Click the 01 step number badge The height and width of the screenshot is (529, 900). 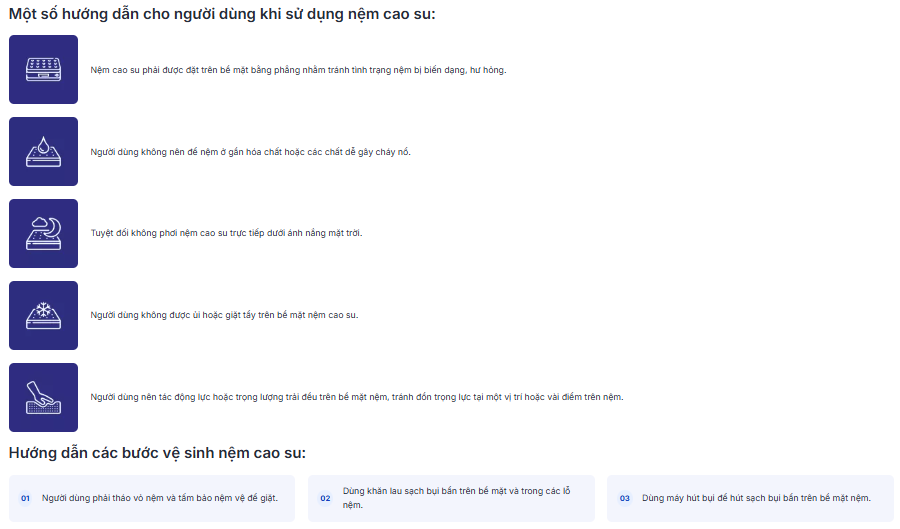25,498
